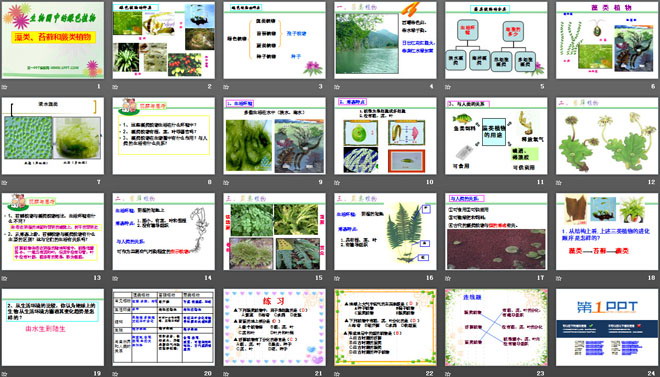
Task: Select slide 17 with red pond photo
Action: 496,231
